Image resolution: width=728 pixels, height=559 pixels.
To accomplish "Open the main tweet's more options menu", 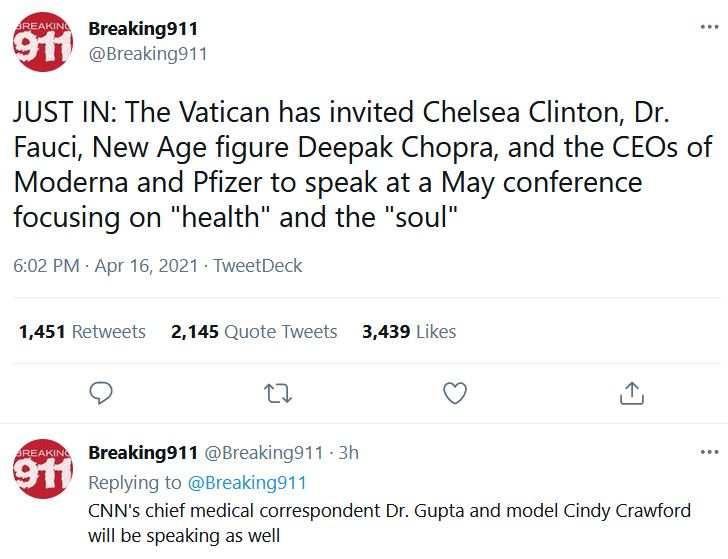I will [709, 28].
